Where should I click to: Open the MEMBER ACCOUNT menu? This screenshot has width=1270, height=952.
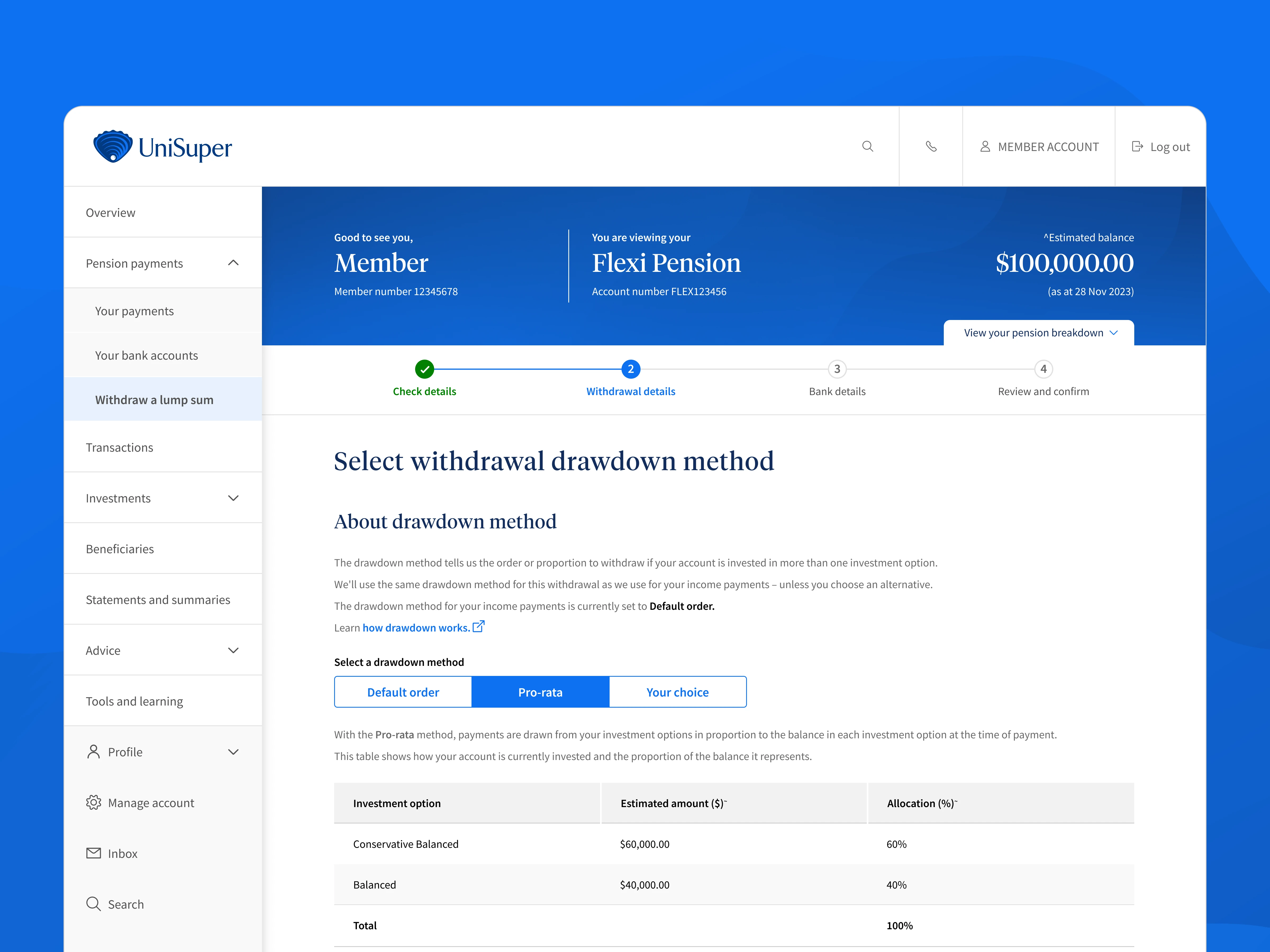click(1039, 146)
